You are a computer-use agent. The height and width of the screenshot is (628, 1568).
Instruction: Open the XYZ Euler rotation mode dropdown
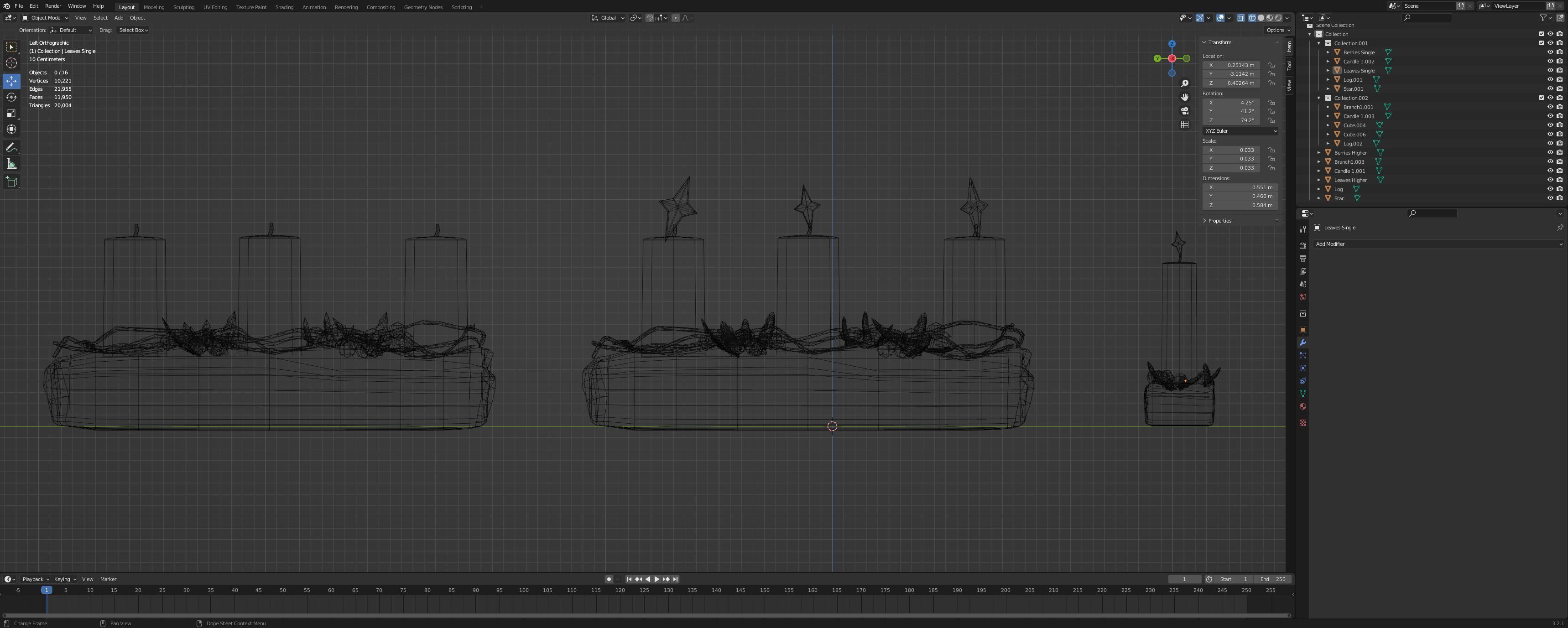click(1240, 131)
